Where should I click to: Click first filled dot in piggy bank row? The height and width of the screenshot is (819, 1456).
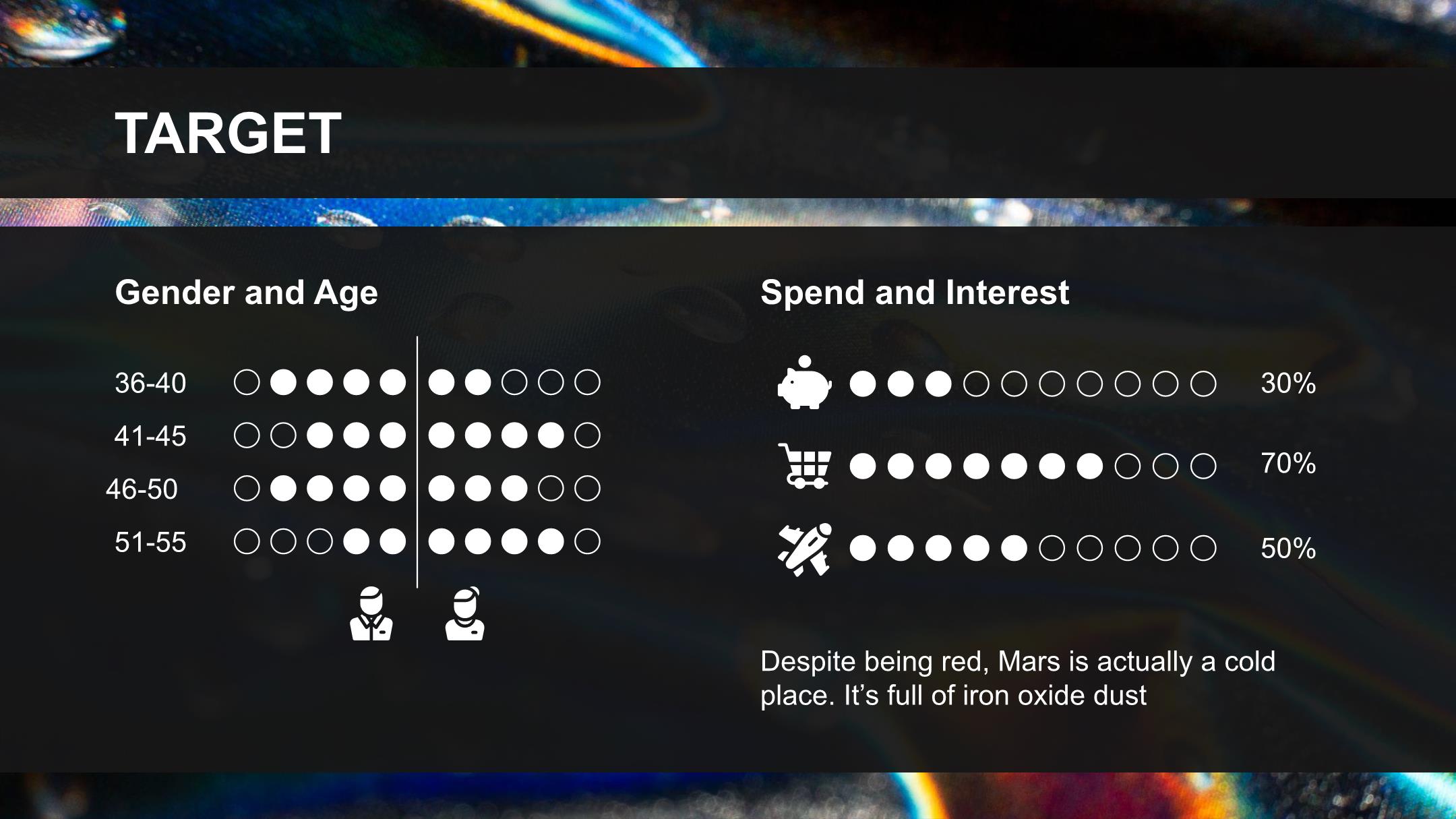(863, 384)
